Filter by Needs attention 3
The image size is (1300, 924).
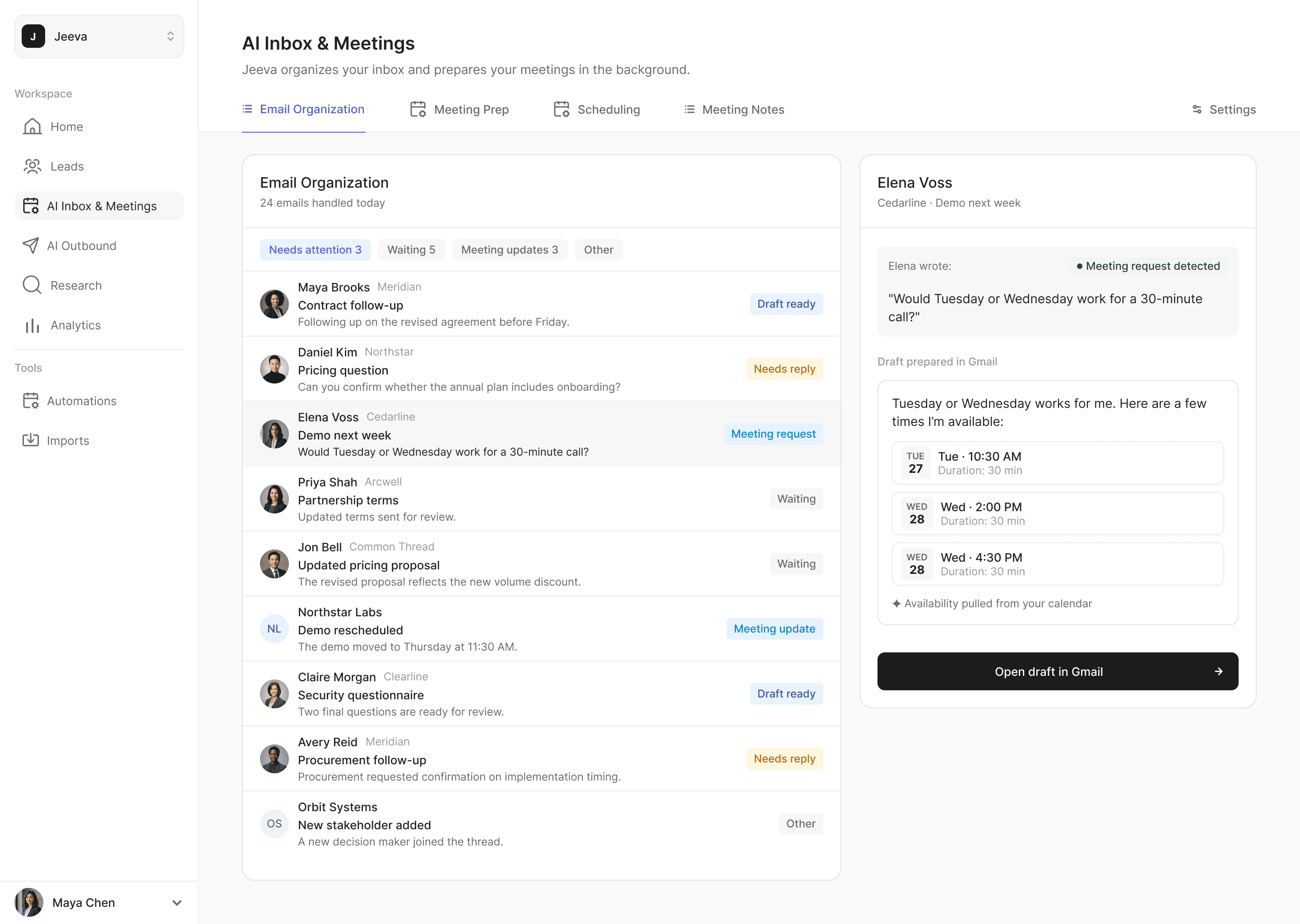point(316,250)
